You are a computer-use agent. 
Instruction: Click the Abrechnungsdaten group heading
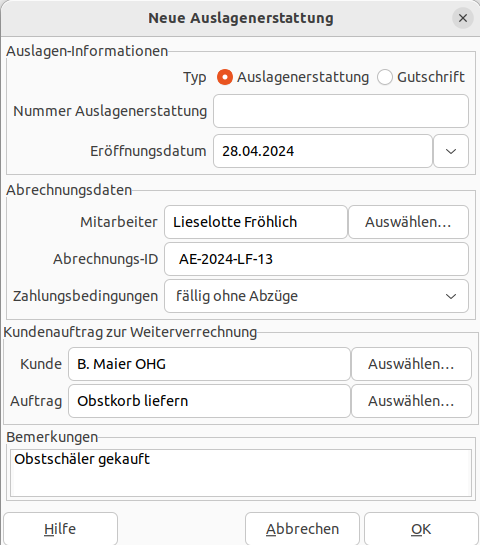69,190
